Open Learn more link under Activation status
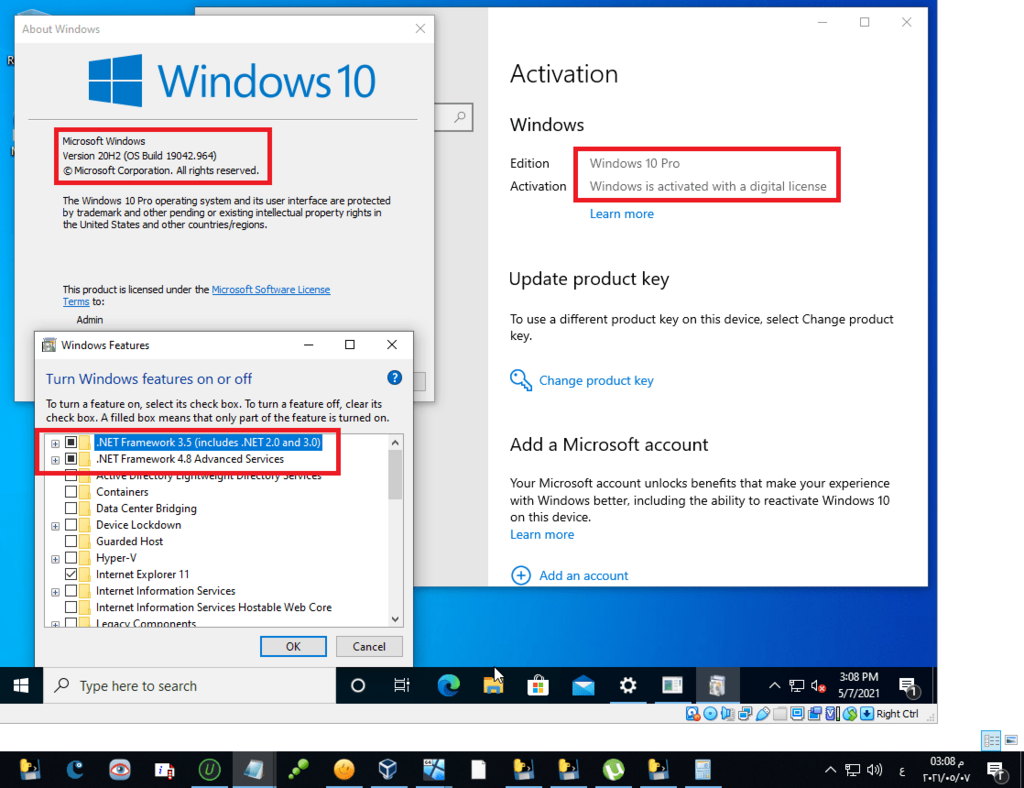 coord(621,213)
